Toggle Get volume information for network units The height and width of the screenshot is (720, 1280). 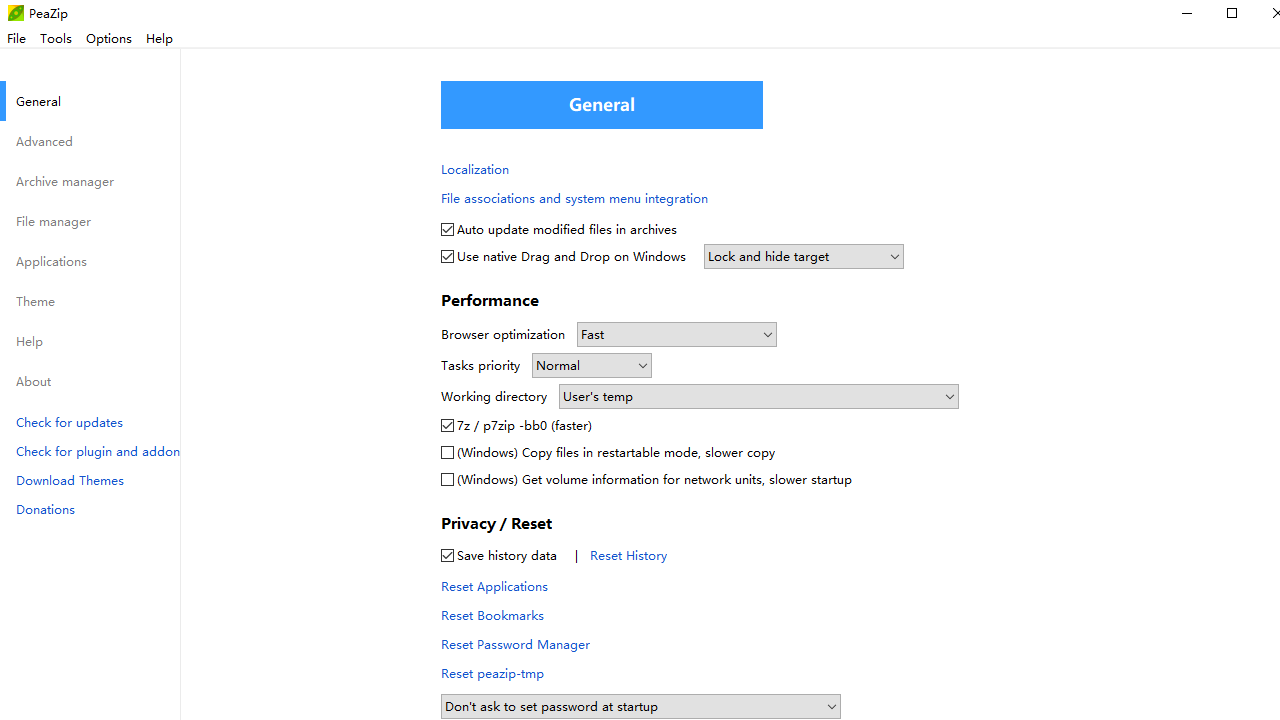coord(448,480)
